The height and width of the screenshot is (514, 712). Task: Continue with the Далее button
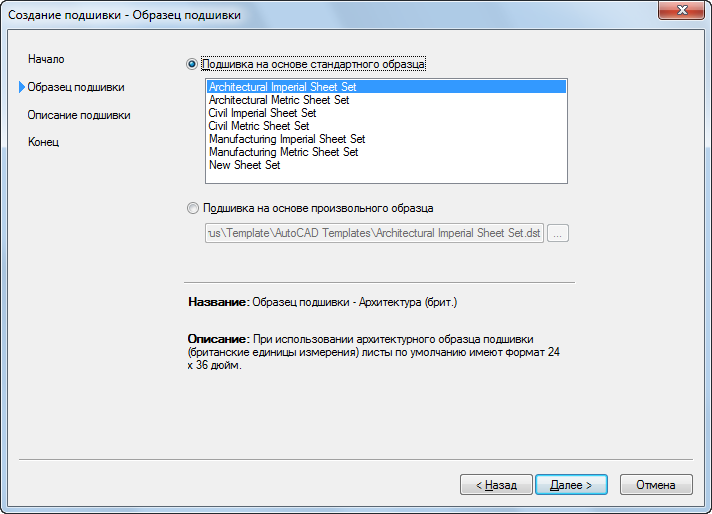coord(571,485)
